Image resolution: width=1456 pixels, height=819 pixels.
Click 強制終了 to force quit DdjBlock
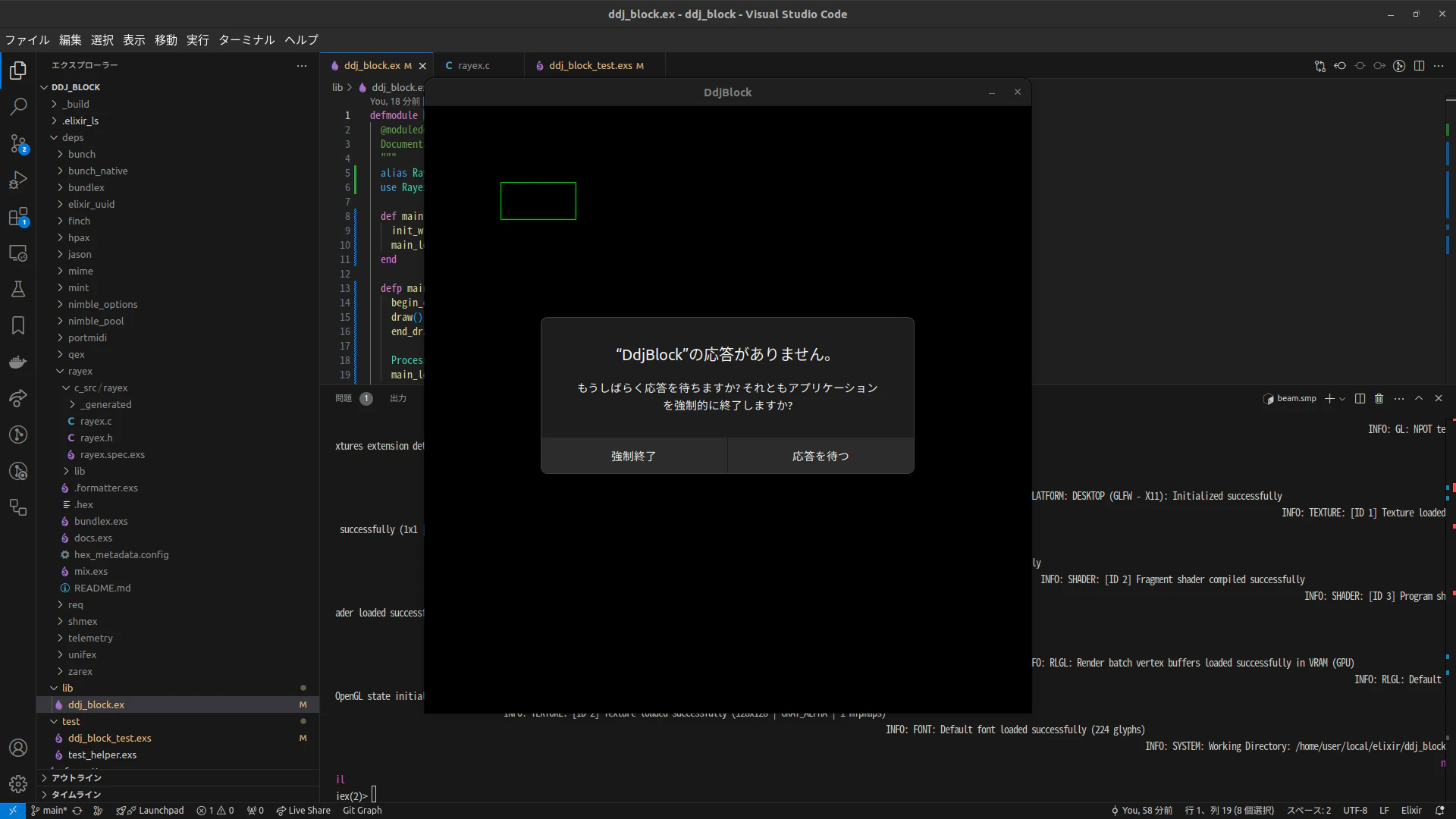click(634, 456)
